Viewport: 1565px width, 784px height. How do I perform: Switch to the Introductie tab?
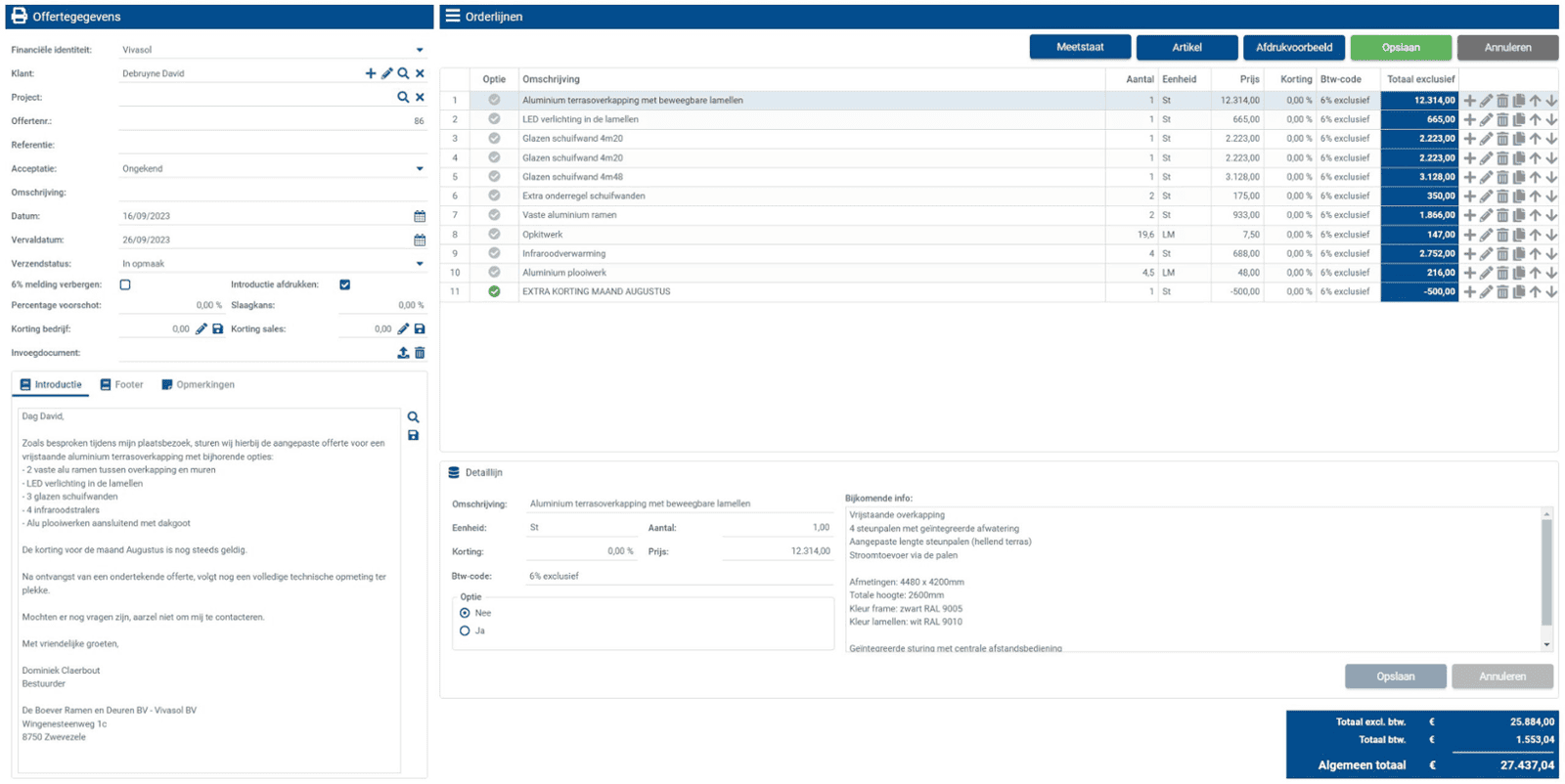click(x=51, y=384)
